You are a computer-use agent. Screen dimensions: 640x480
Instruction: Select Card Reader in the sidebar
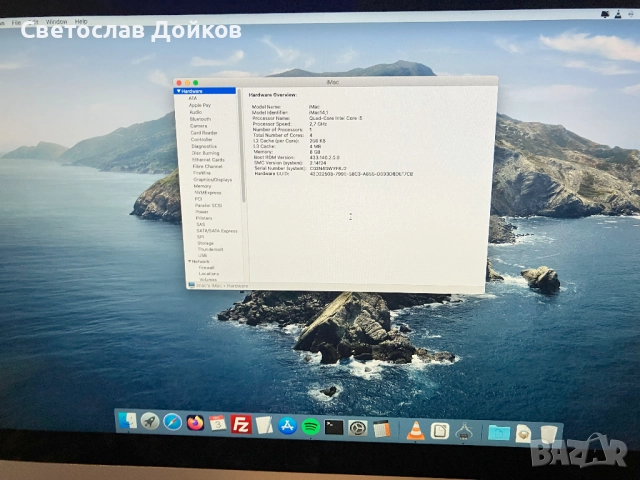pyautogui.click(x=204, y=133)
